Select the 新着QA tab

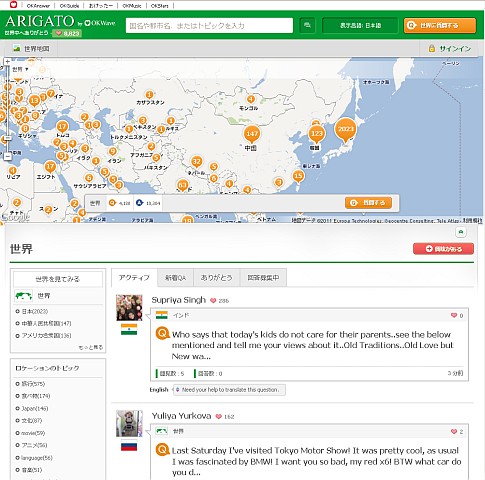(175, 278)
